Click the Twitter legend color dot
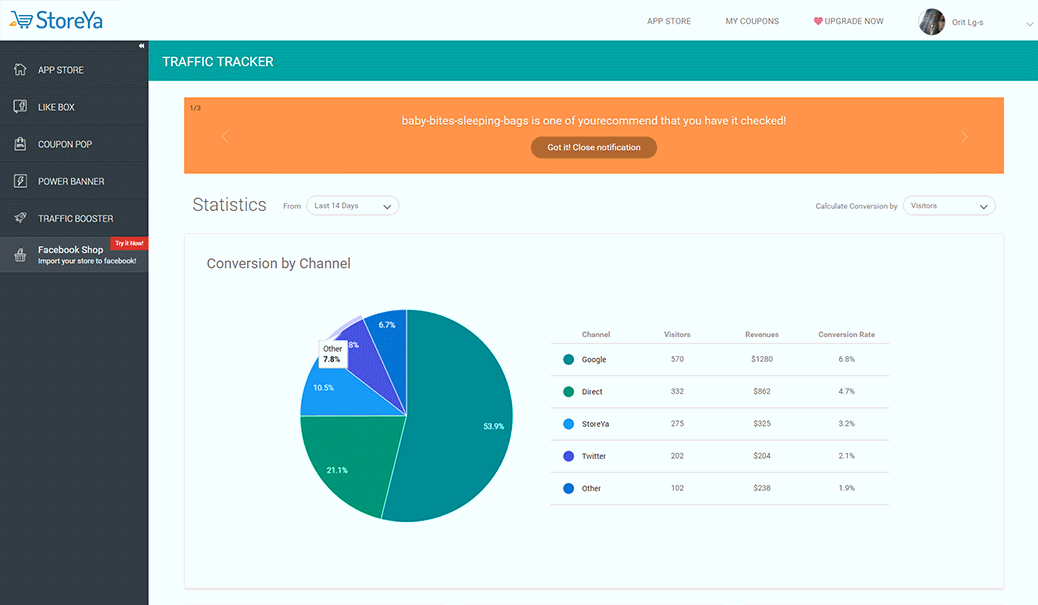This screenshot has height=605, width=1038. point(568,456)
